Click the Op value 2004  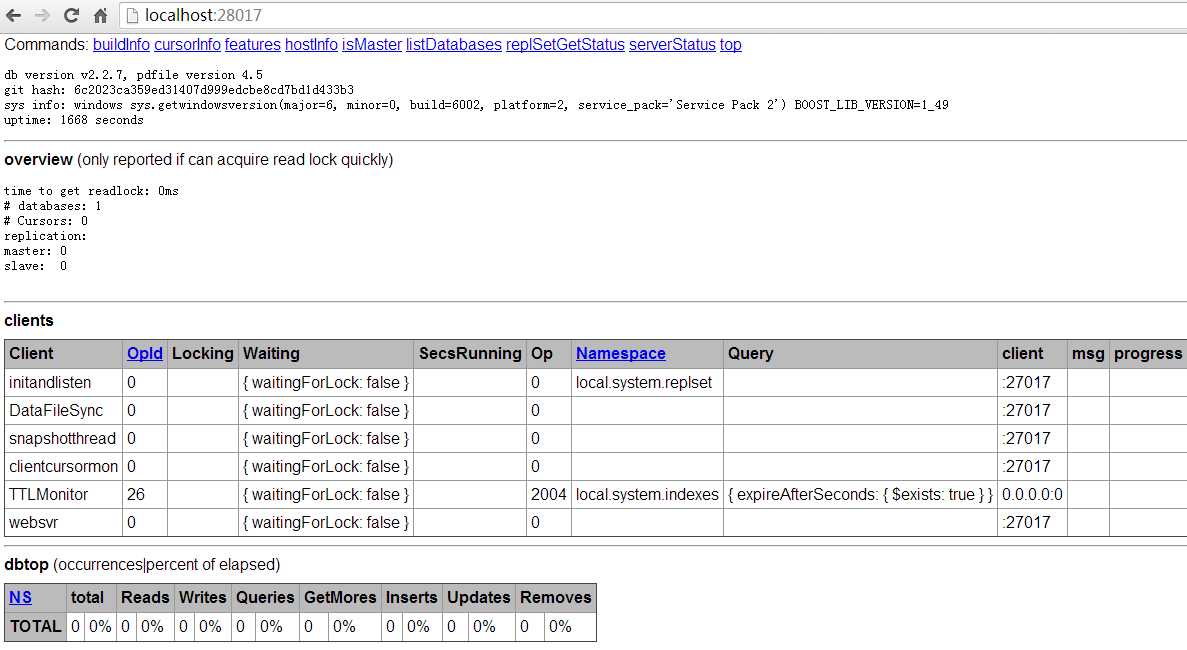coord(549,494)
